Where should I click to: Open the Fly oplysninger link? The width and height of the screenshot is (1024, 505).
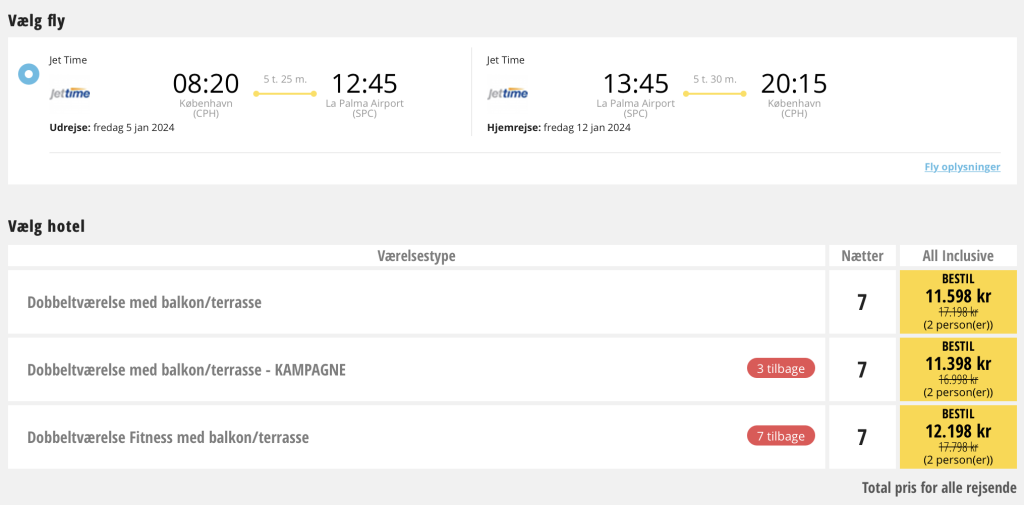coord(962,167)
